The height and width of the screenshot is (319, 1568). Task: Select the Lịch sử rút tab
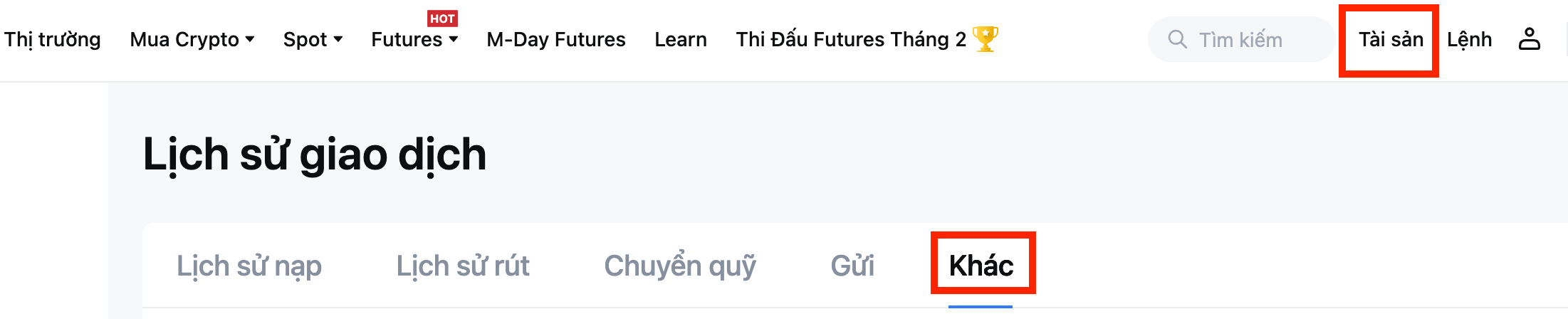click(x=463, y=266)
